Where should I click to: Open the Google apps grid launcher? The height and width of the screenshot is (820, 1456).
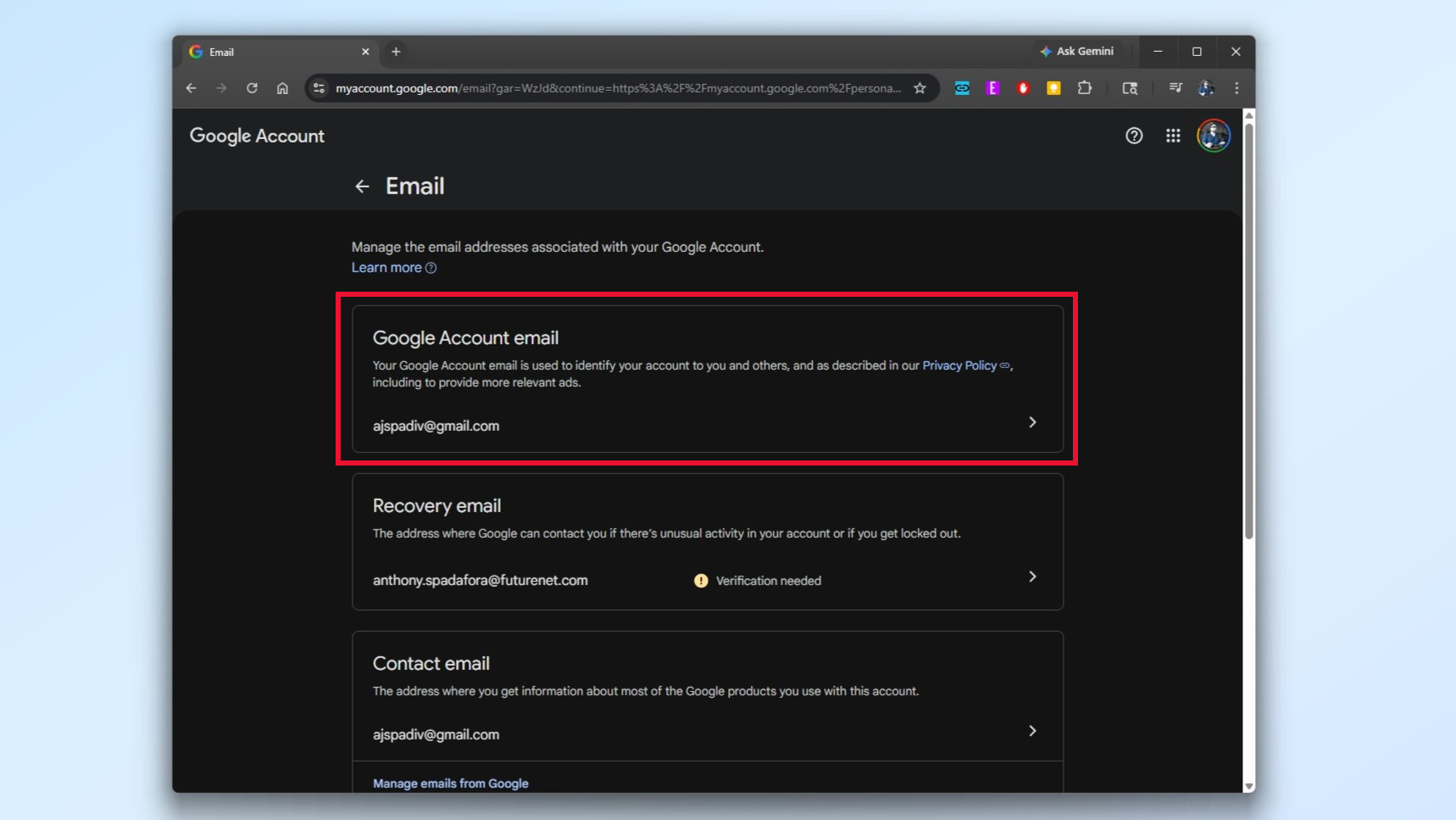click(1174, 136)
